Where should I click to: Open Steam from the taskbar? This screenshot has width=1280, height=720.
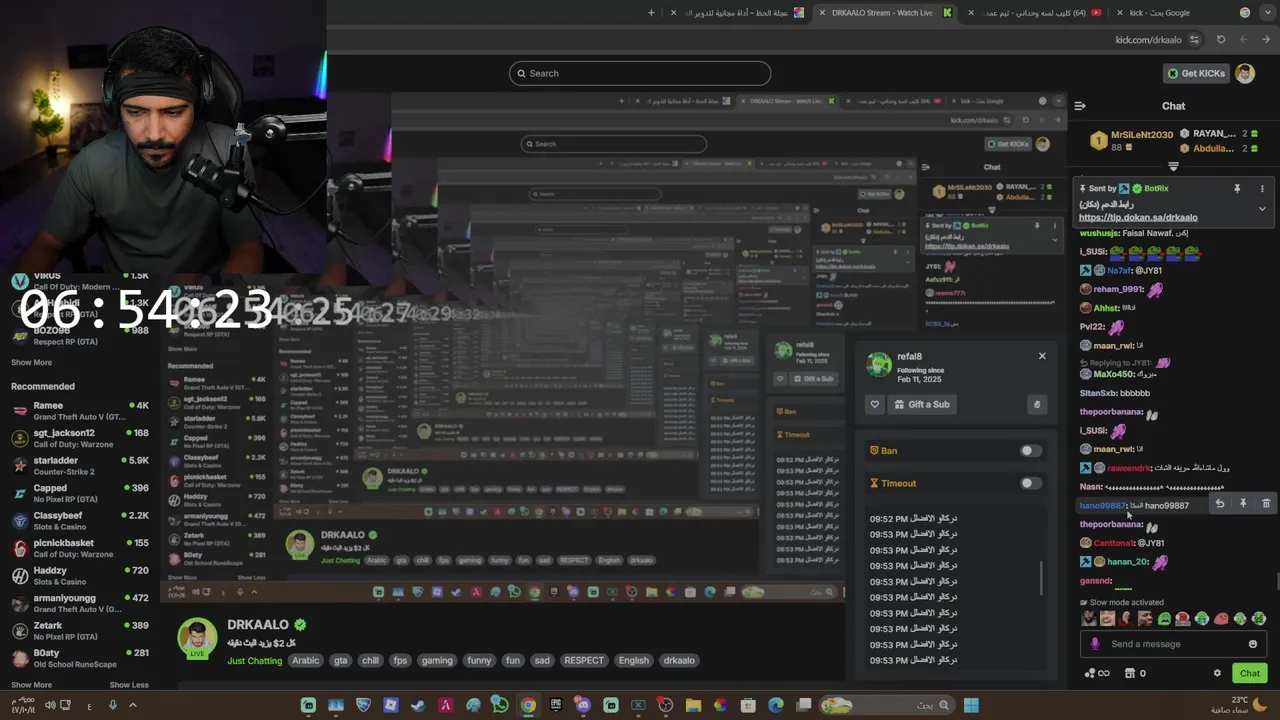click(418, 705)
